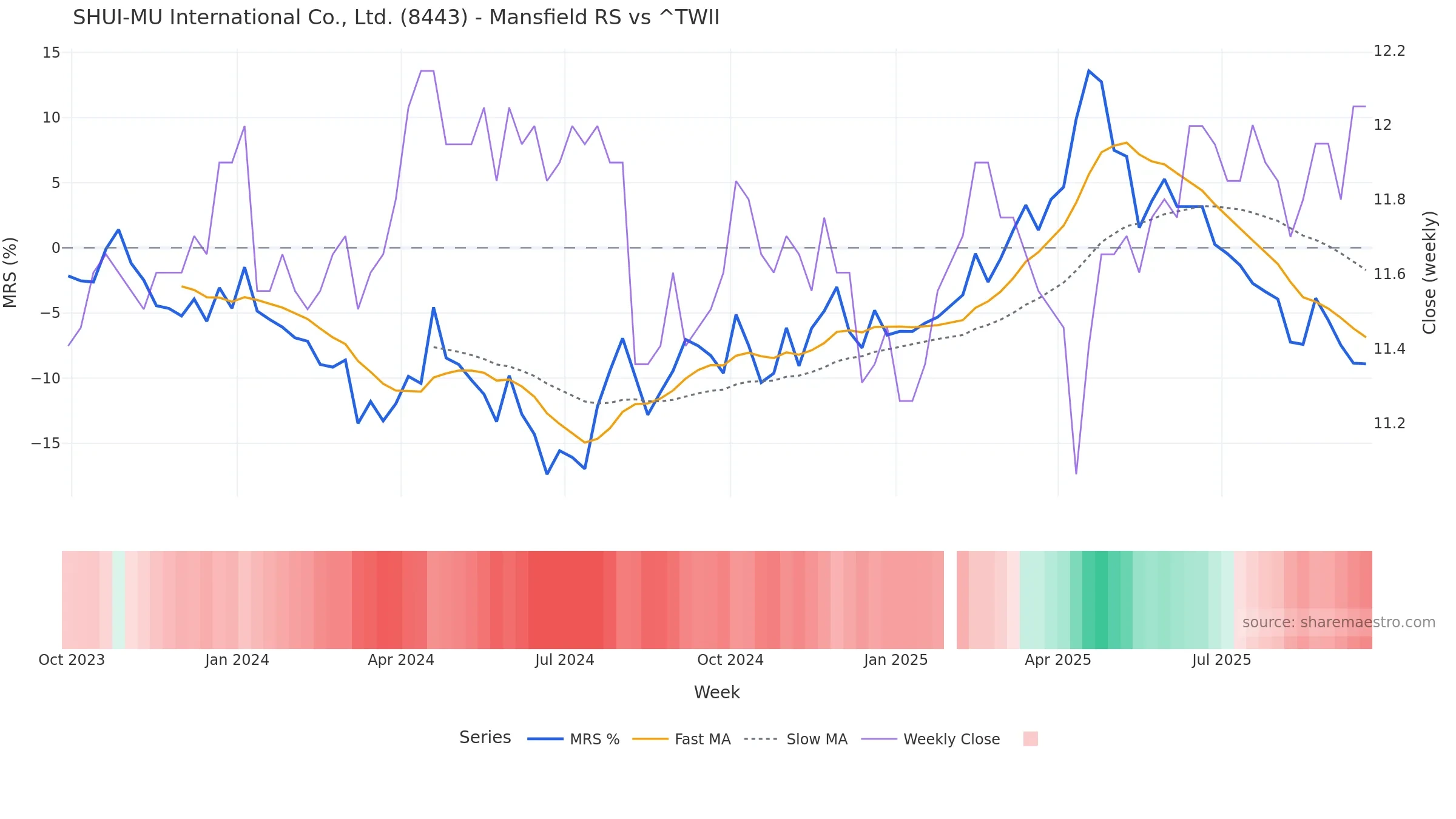
Task: Click the Weekly Close low after Apr 2025
Action: pyautogui.click(x=1076, y=473)
